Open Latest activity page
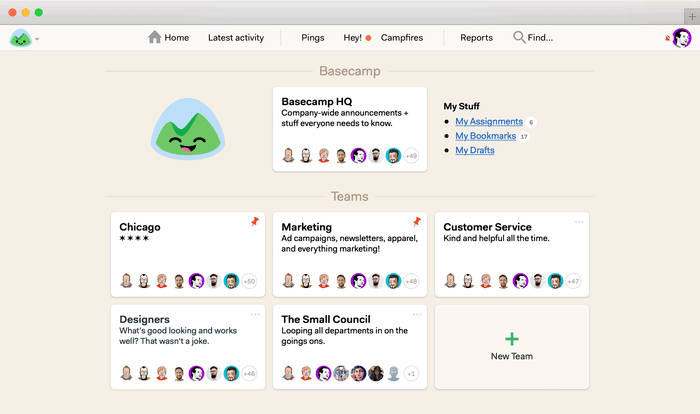Image resolution: width=700 pixels, height=414 pixels. [x=236, y=38]
